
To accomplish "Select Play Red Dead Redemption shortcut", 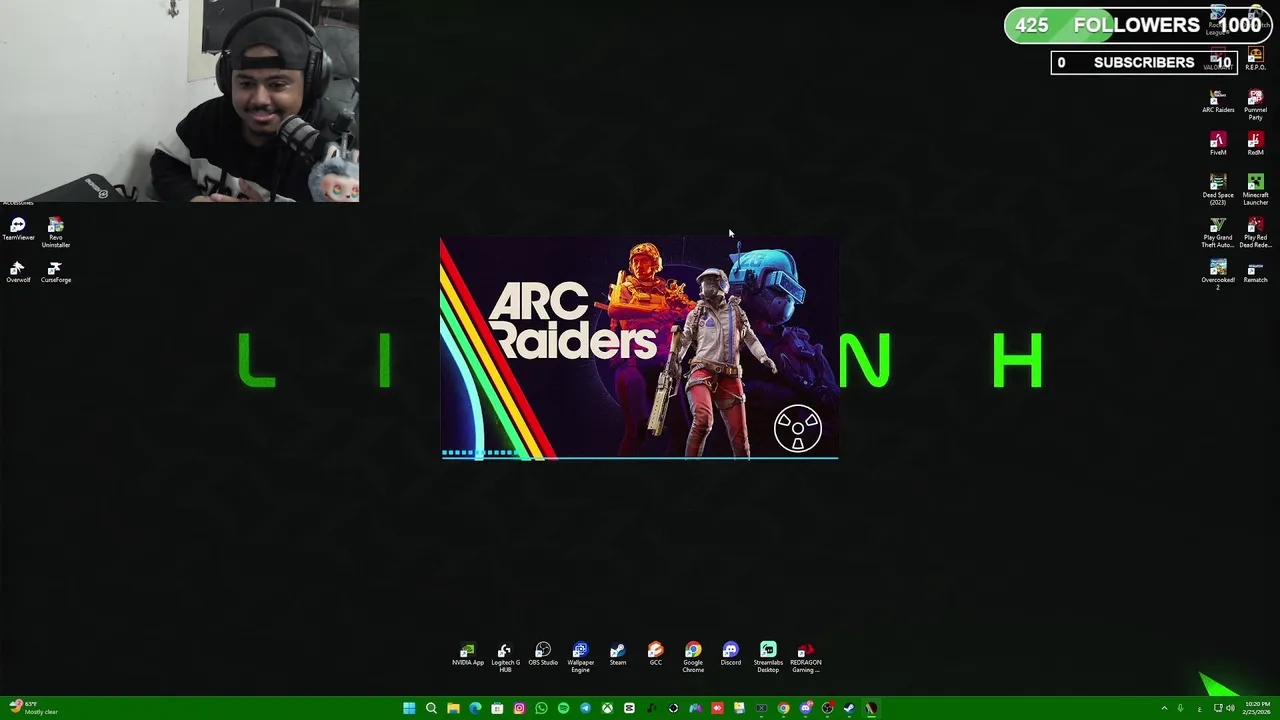I will click(x=1255, y=233).
